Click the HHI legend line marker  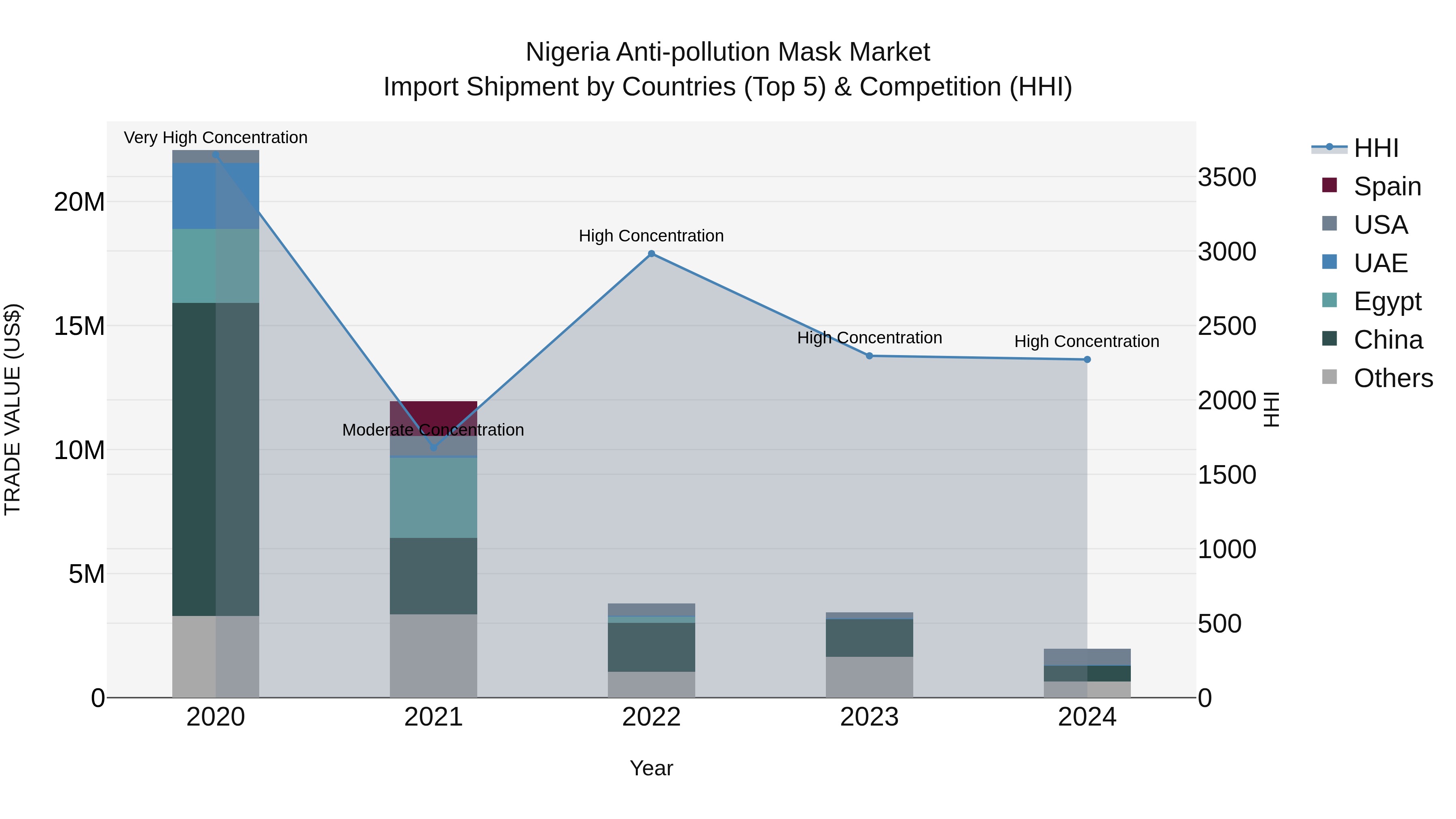1329,148
